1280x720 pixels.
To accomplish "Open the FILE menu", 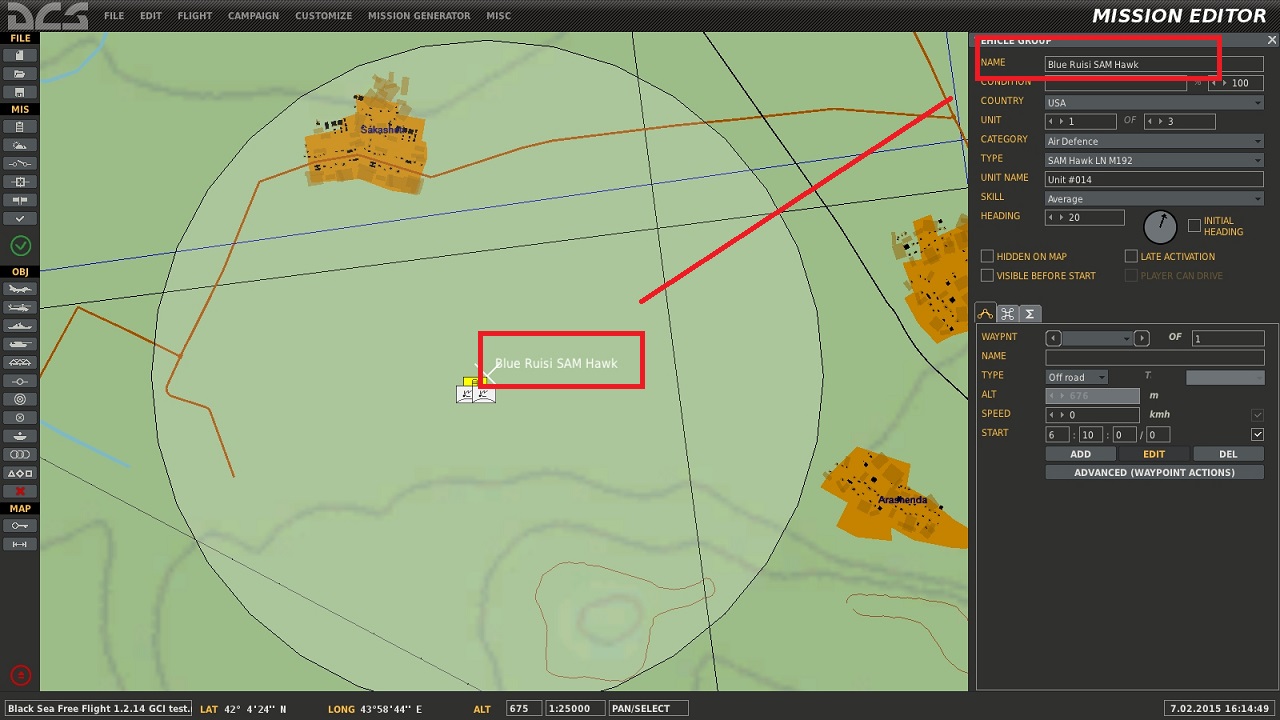I will pos(114,16).
